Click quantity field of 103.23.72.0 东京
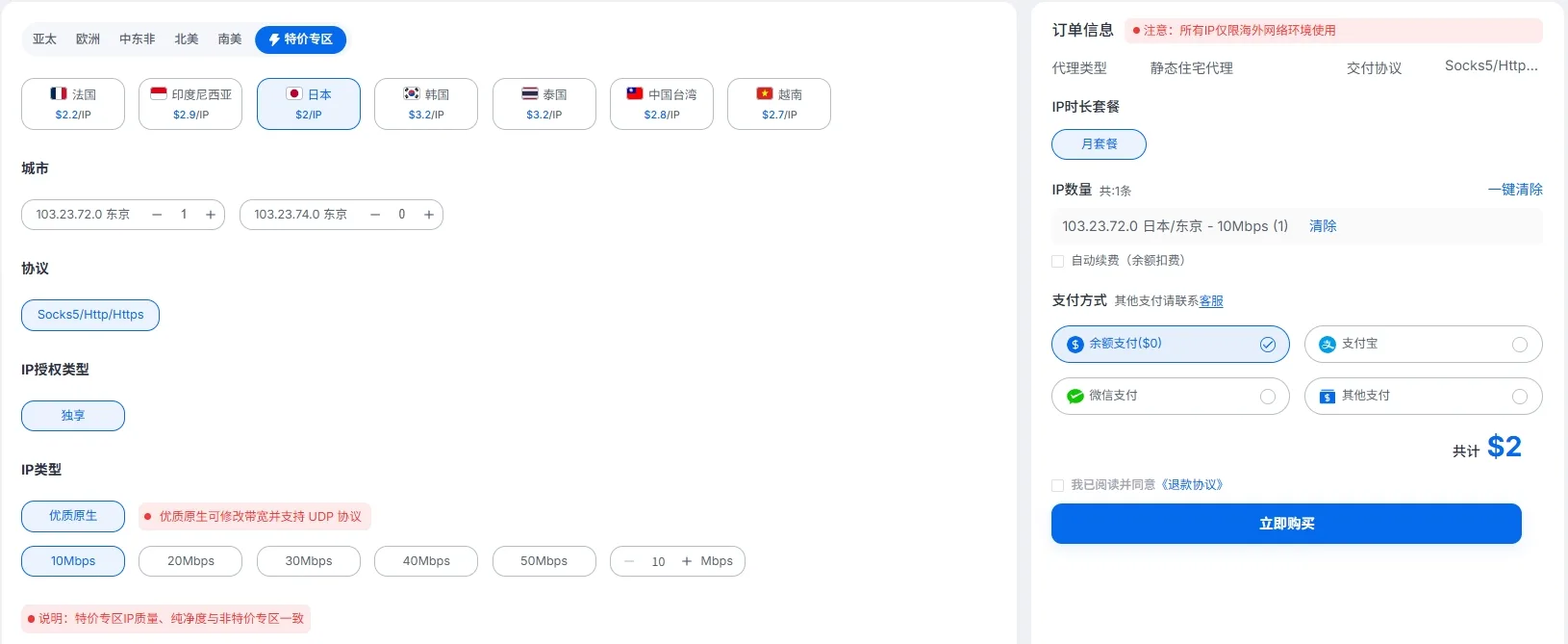 pyautogui.click(x=184, y=215)
